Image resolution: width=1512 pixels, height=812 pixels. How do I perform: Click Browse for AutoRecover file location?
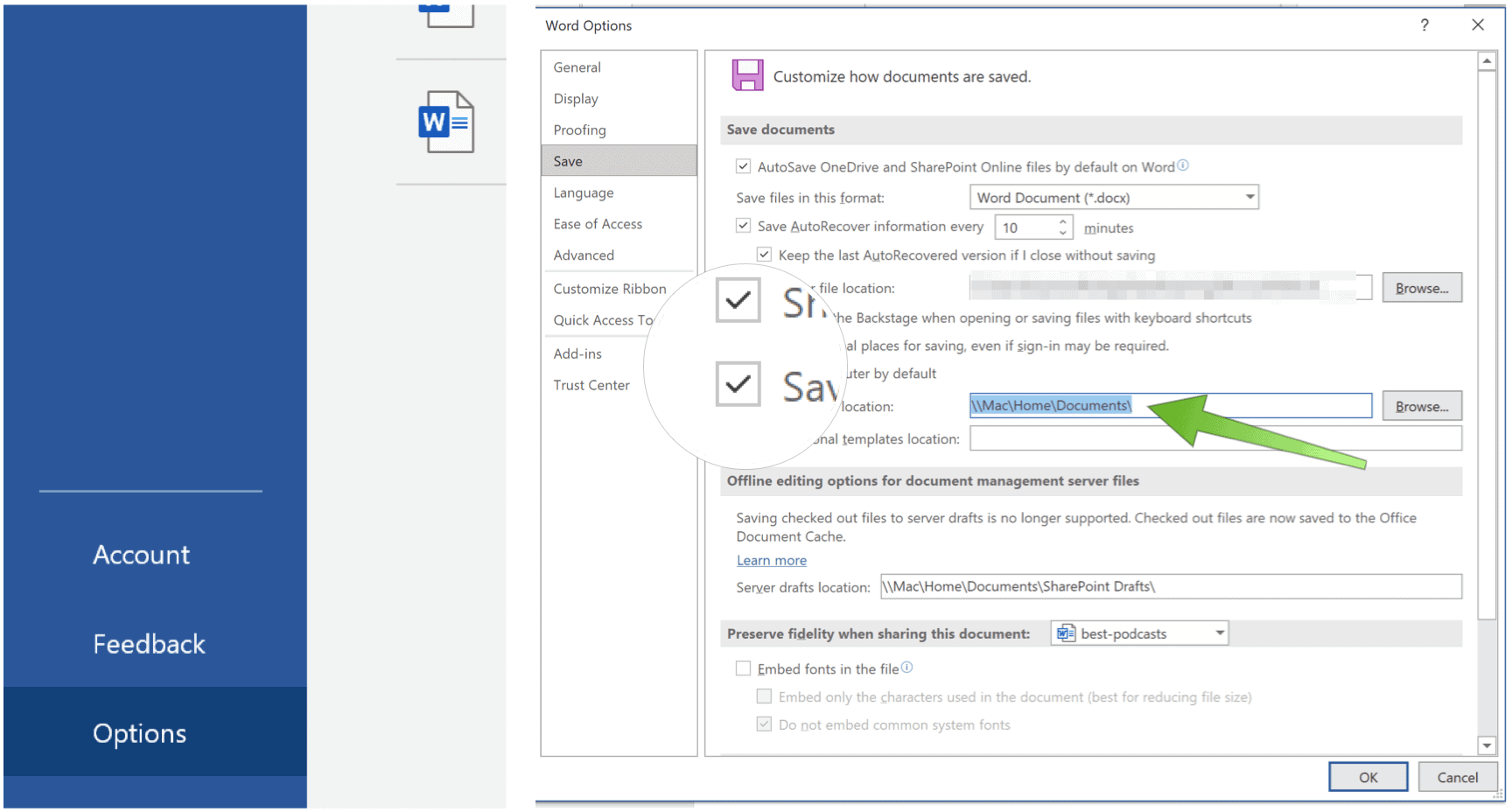(1422, 288)
